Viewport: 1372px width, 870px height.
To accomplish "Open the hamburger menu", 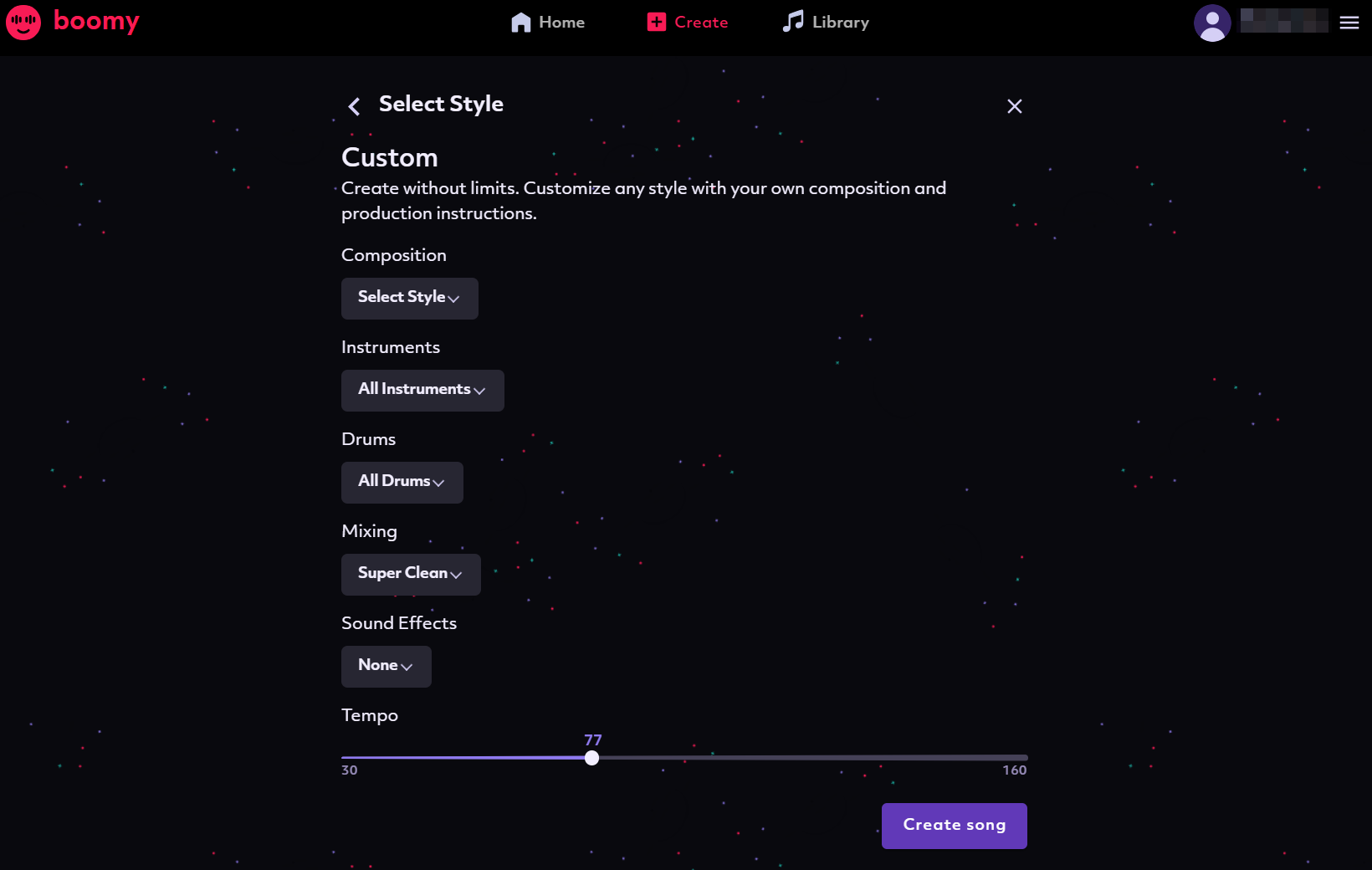I will (1349, 23).
